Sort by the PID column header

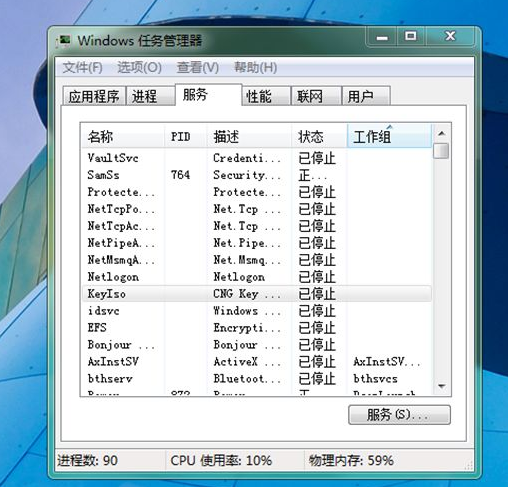[185, 136]
